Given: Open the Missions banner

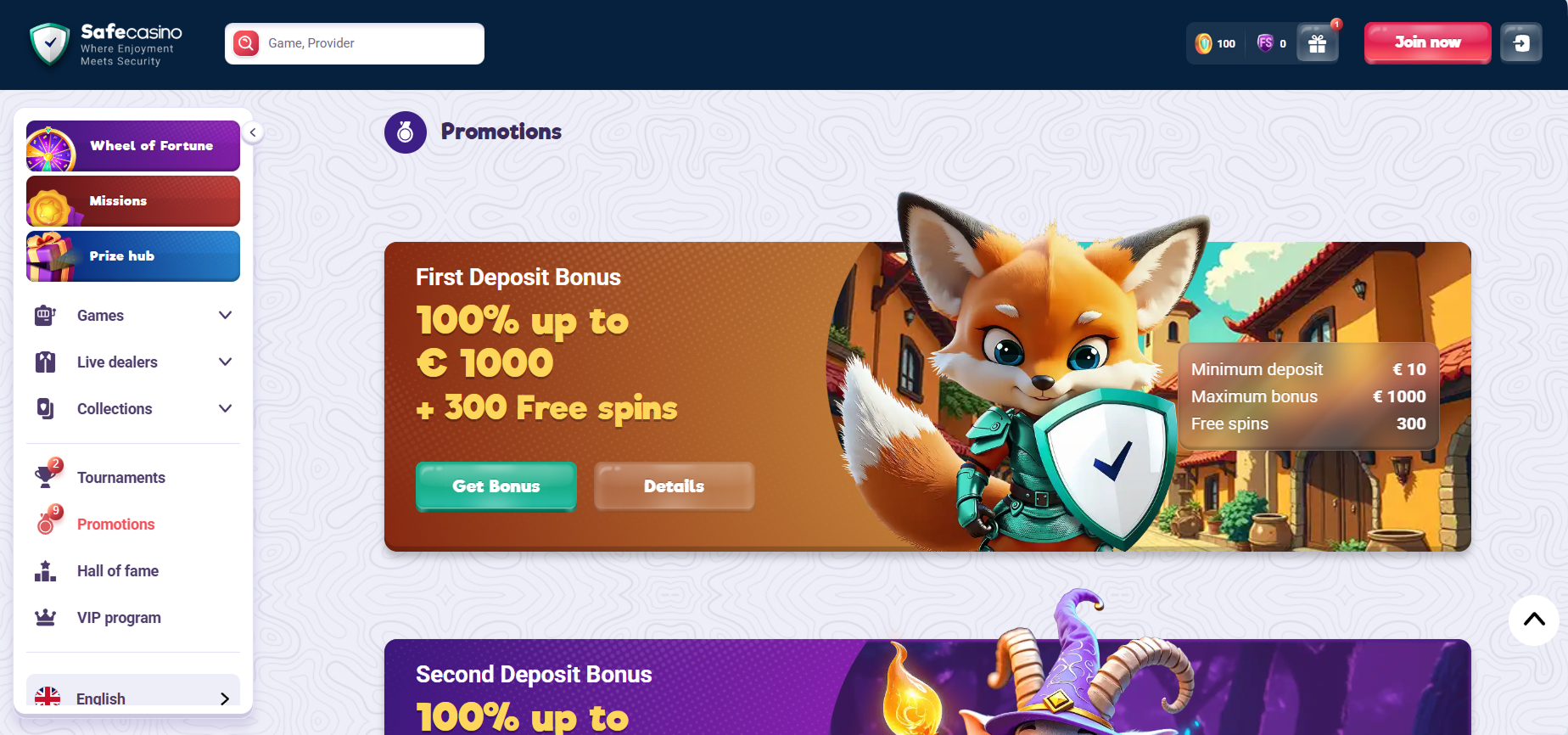Looking at the screenshot, I should coord(133,201).
